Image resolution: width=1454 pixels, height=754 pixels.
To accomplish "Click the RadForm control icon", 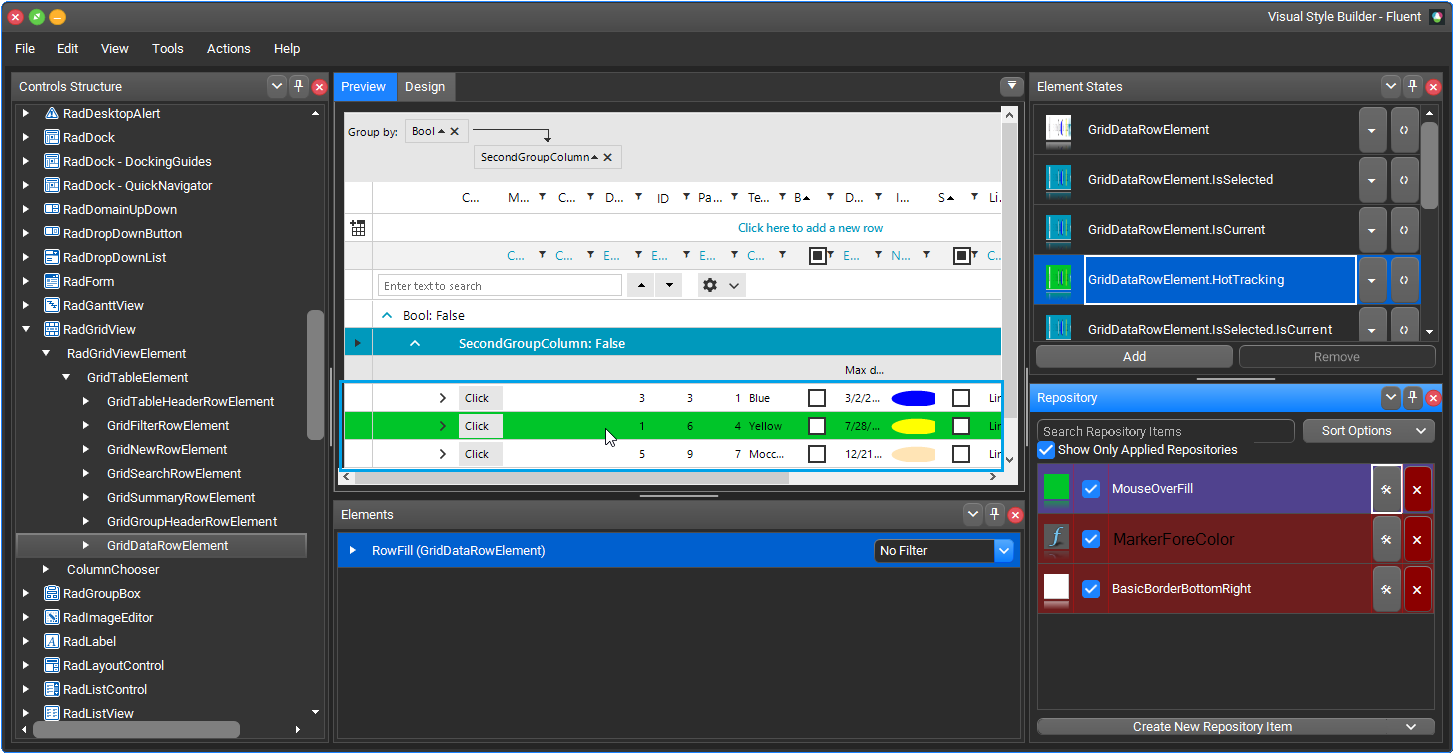I will tap(52, 282).
